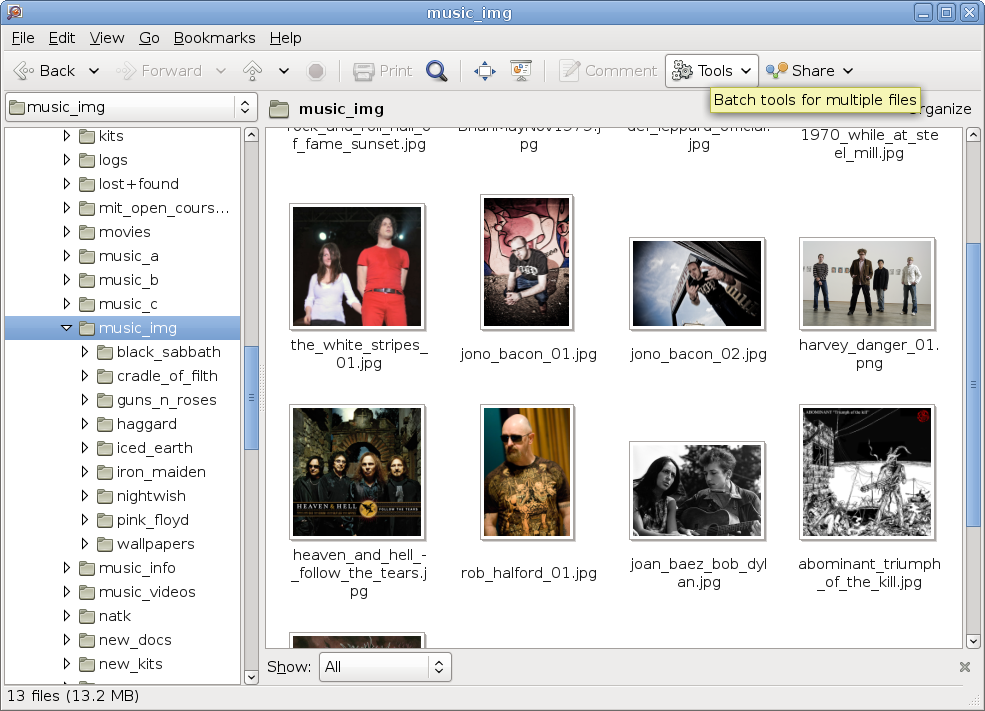Screen dimensions: 985x711
Task: Open the Help menu
Action: pos(286,38)
